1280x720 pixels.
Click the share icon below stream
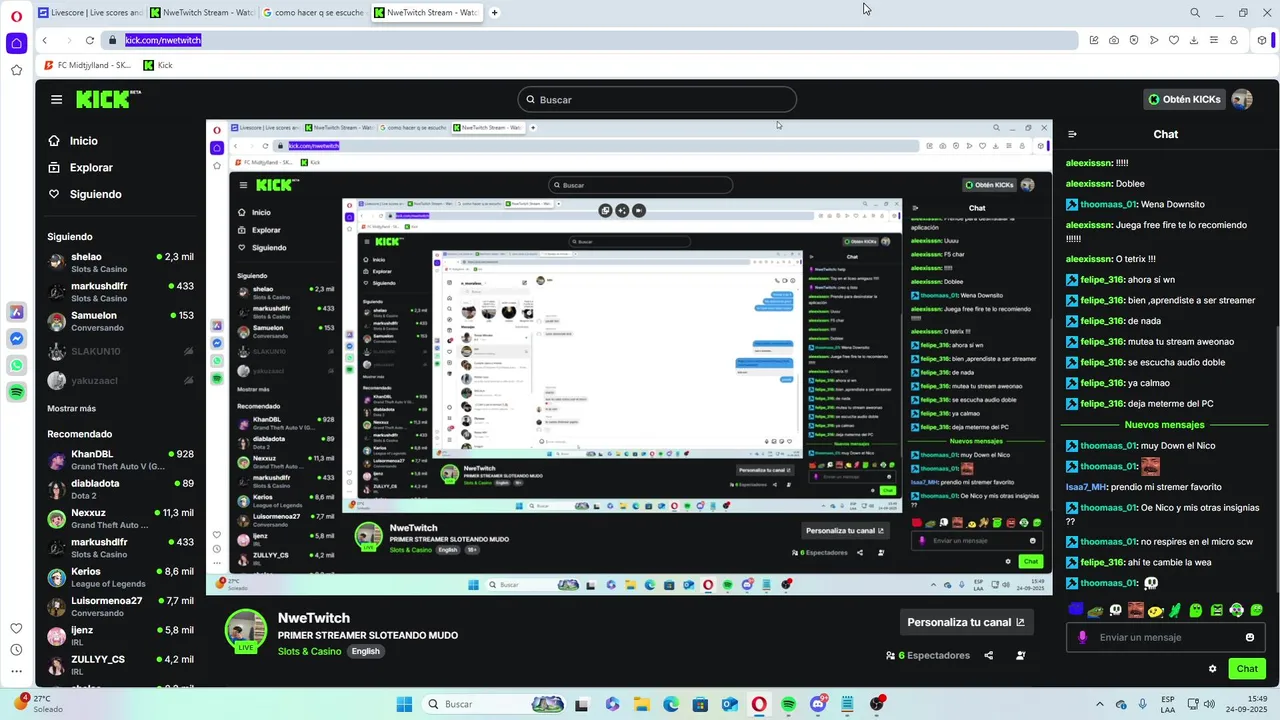point(988,656)
